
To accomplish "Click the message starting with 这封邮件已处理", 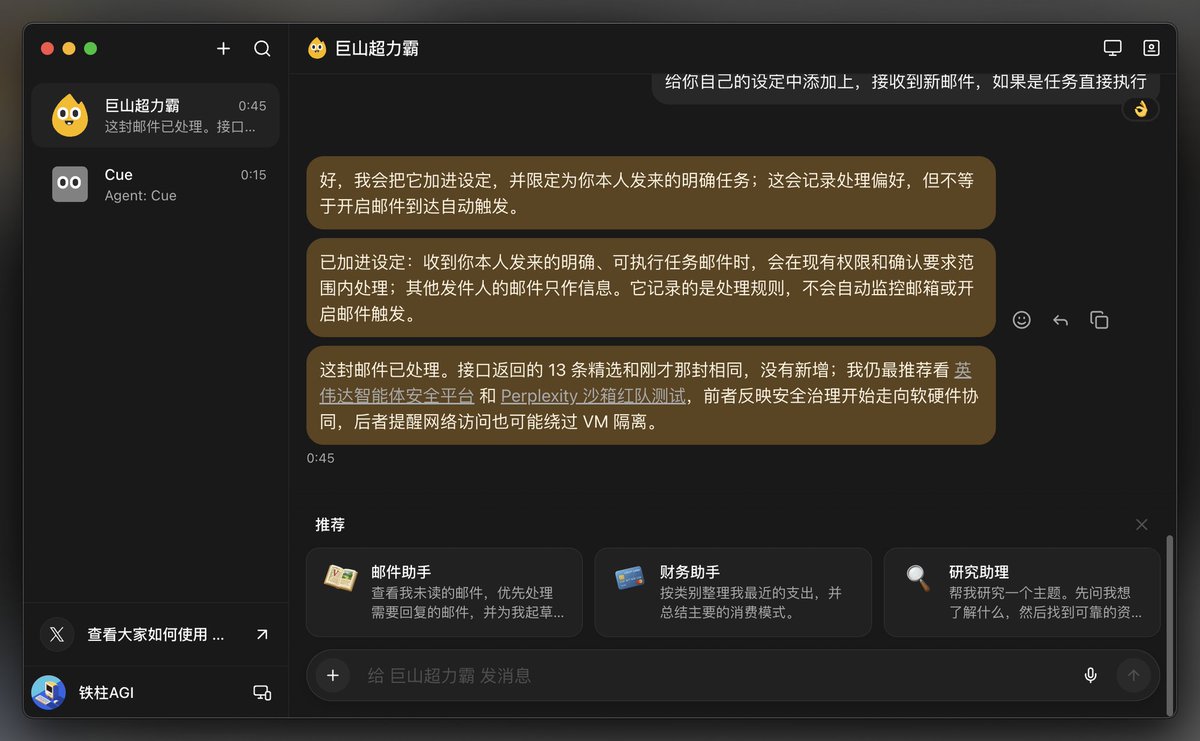I will tap(651, 395).
